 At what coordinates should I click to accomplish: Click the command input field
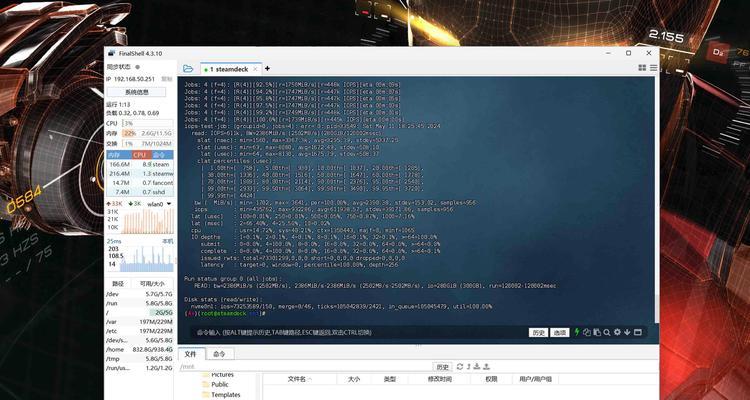tap(359, 332)
